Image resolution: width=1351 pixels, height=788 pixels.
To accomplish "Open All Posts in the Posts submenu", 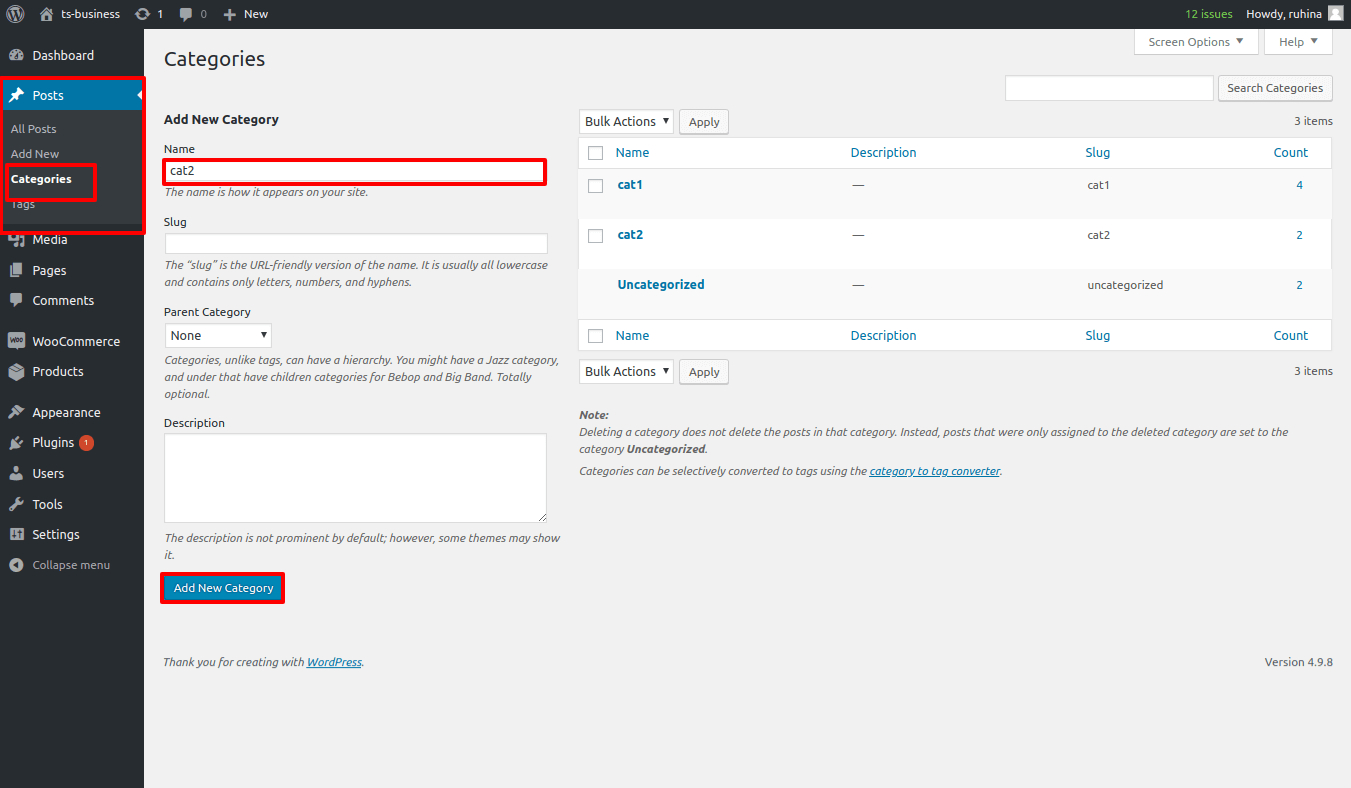I will pos(34,129).
